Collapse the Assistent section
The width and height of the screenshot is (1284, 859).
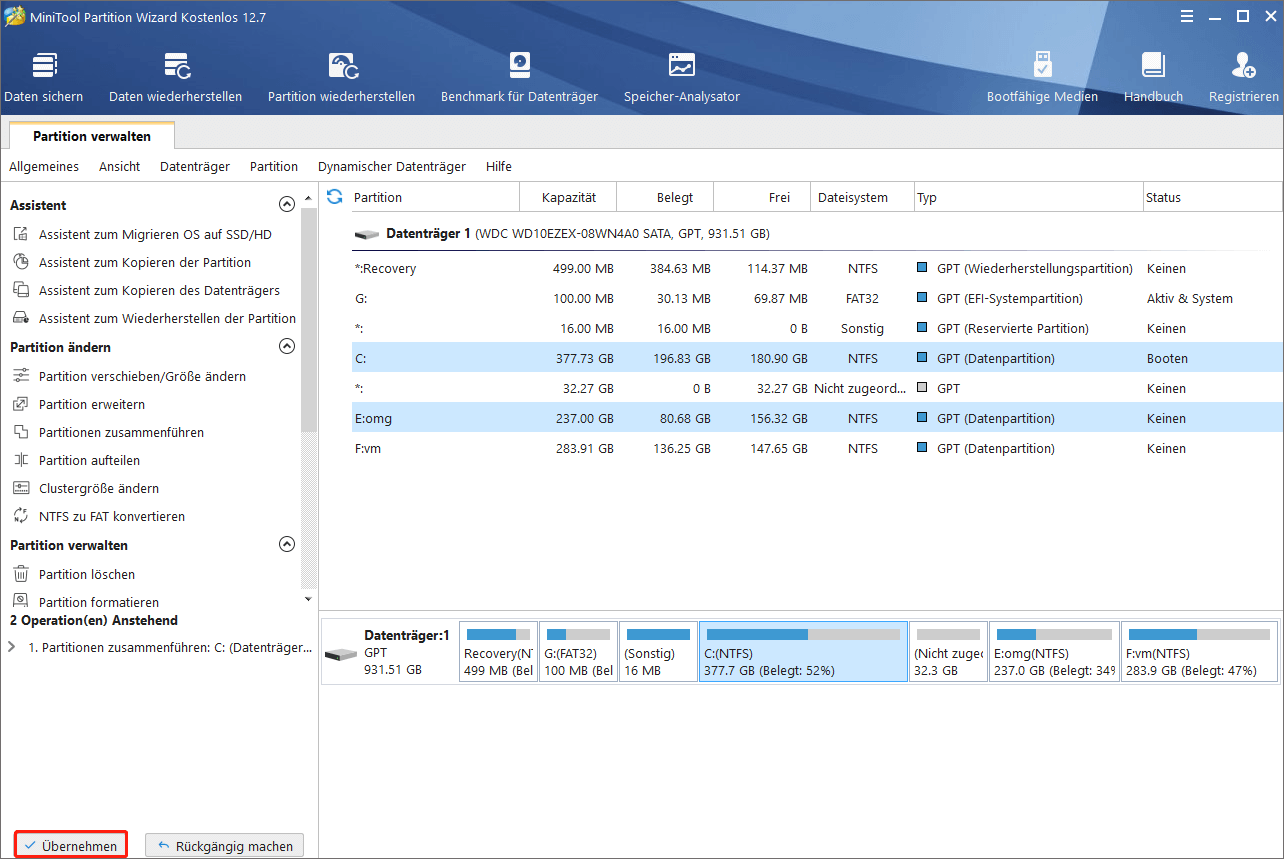click(x=287, y=203)
